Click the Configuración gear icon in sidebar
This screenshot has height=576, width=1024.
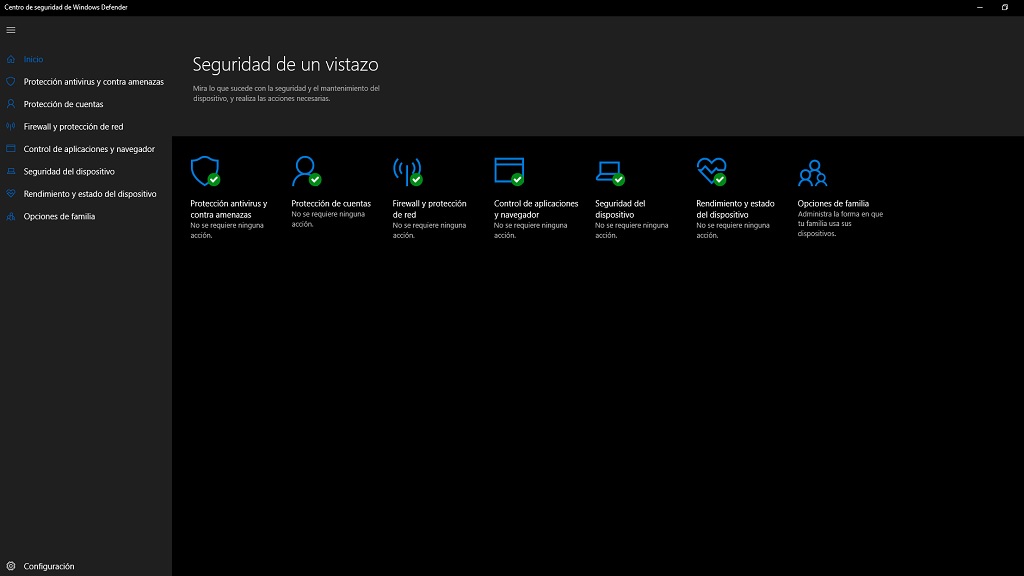coord(11,566)
